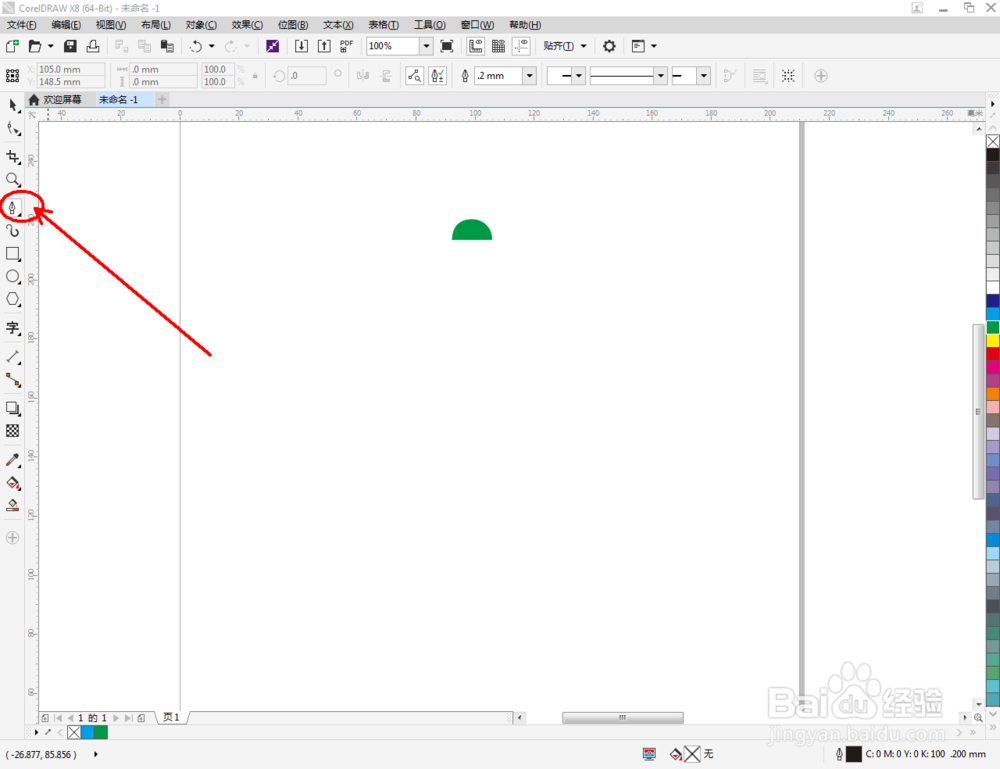Select the Rectangle tool

point(13,254)
